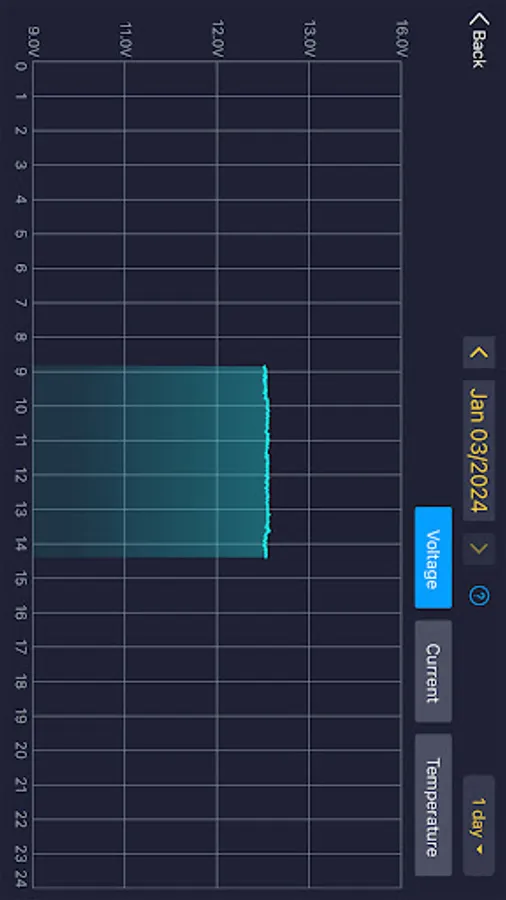Viewport: 506px width, 900px height.
Task: Click the hour 0 axis label
Action: (x=21, y=66)
